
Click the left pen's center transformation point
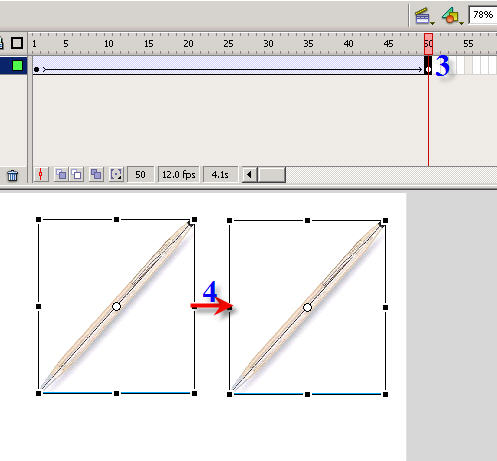[116, 306]
